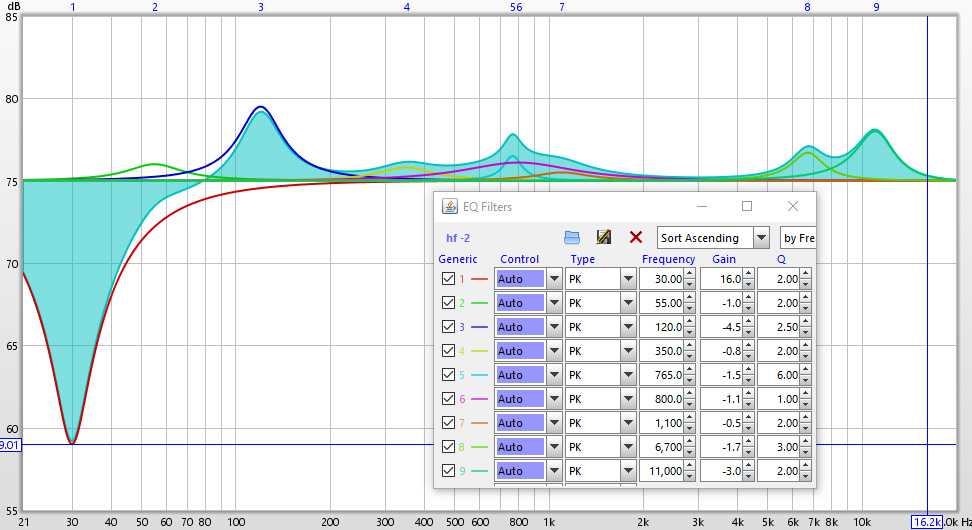Click the 30.00 frequency field of filter 1
972x530 pixels.
(661, 279)
